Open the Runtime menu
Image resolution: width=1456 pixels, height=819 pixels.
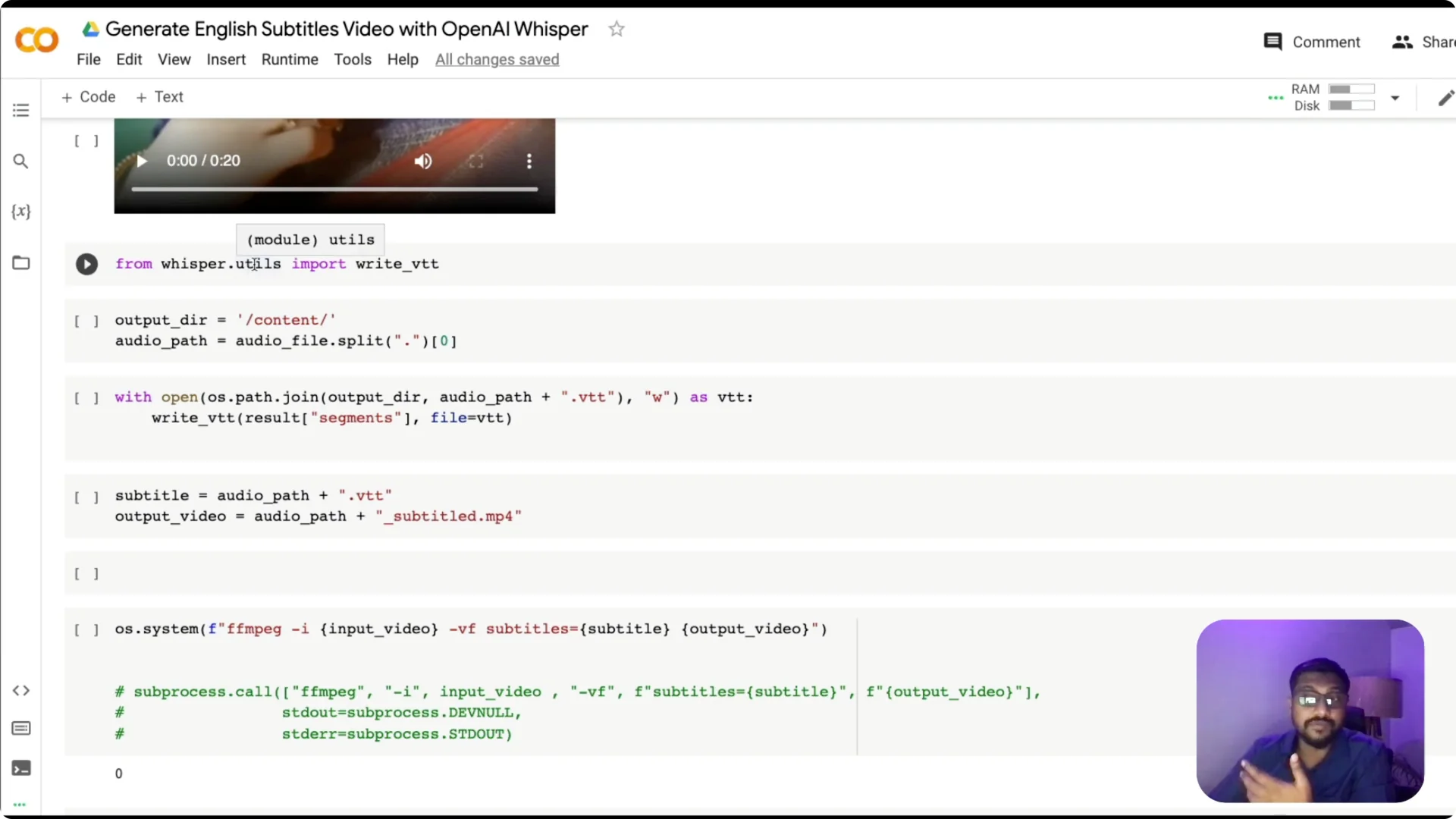290,59
